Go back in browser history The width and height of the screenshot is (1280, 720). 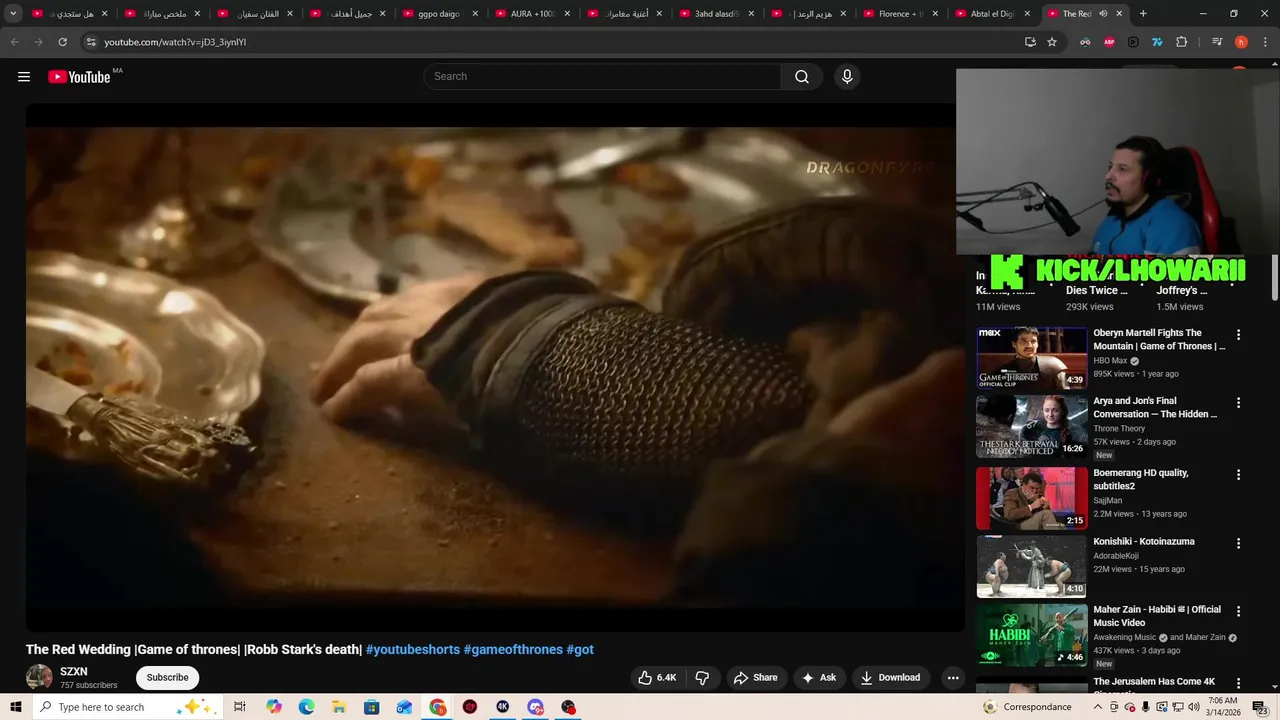pos(14,42)
